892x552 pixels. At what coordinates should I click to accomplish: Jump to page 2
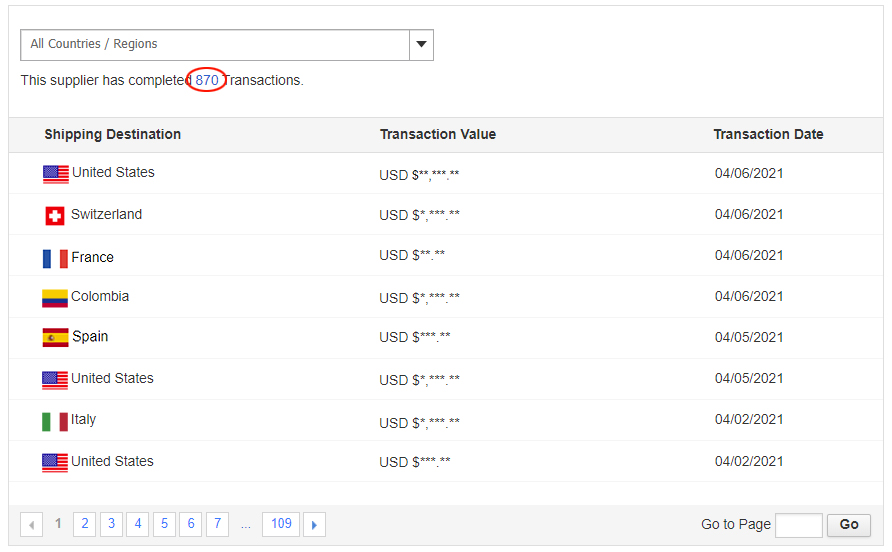(85, 523)
